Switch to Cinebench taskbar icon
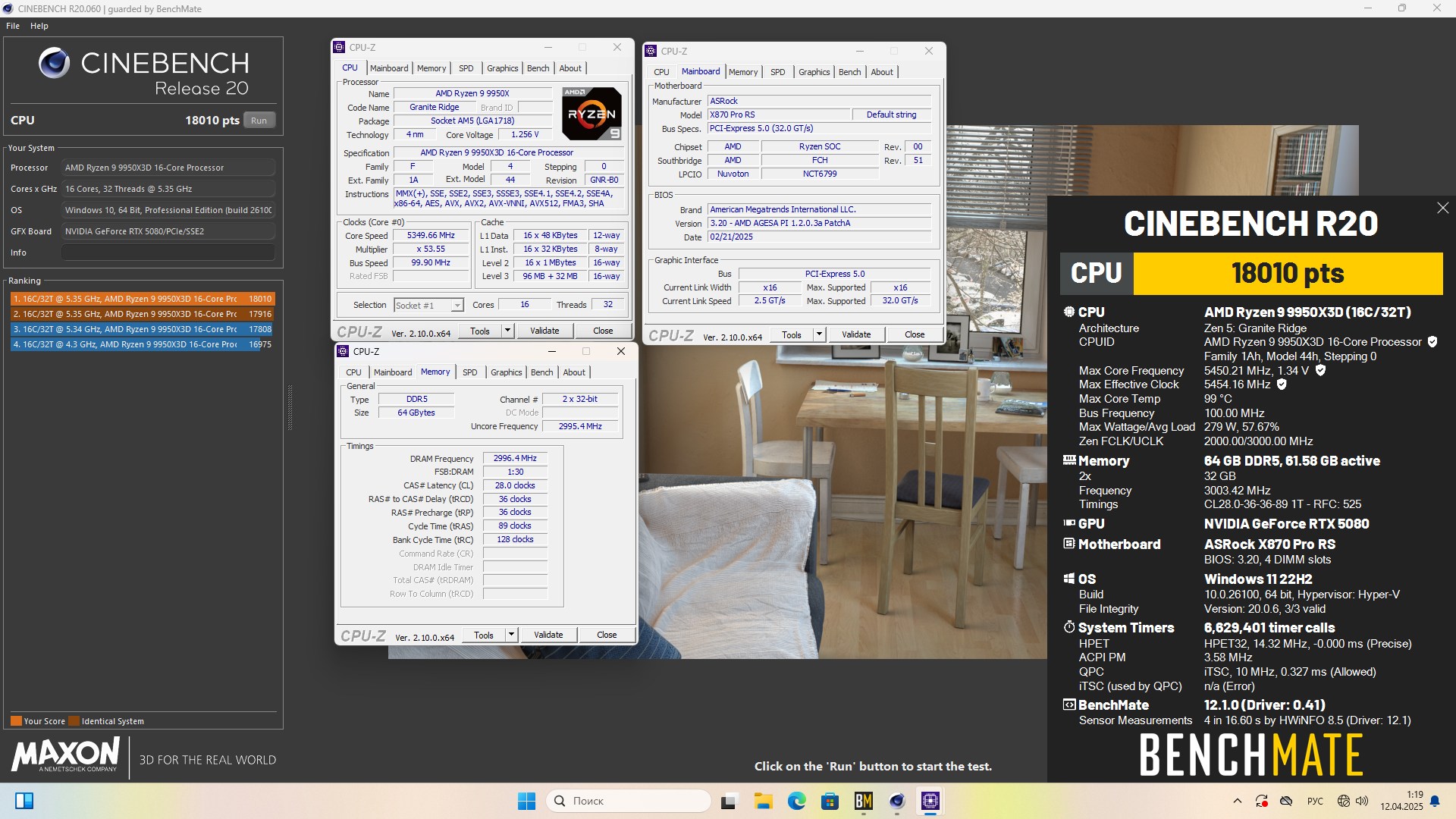Viewport: 1456px width, 819px height. pos(897,801)
